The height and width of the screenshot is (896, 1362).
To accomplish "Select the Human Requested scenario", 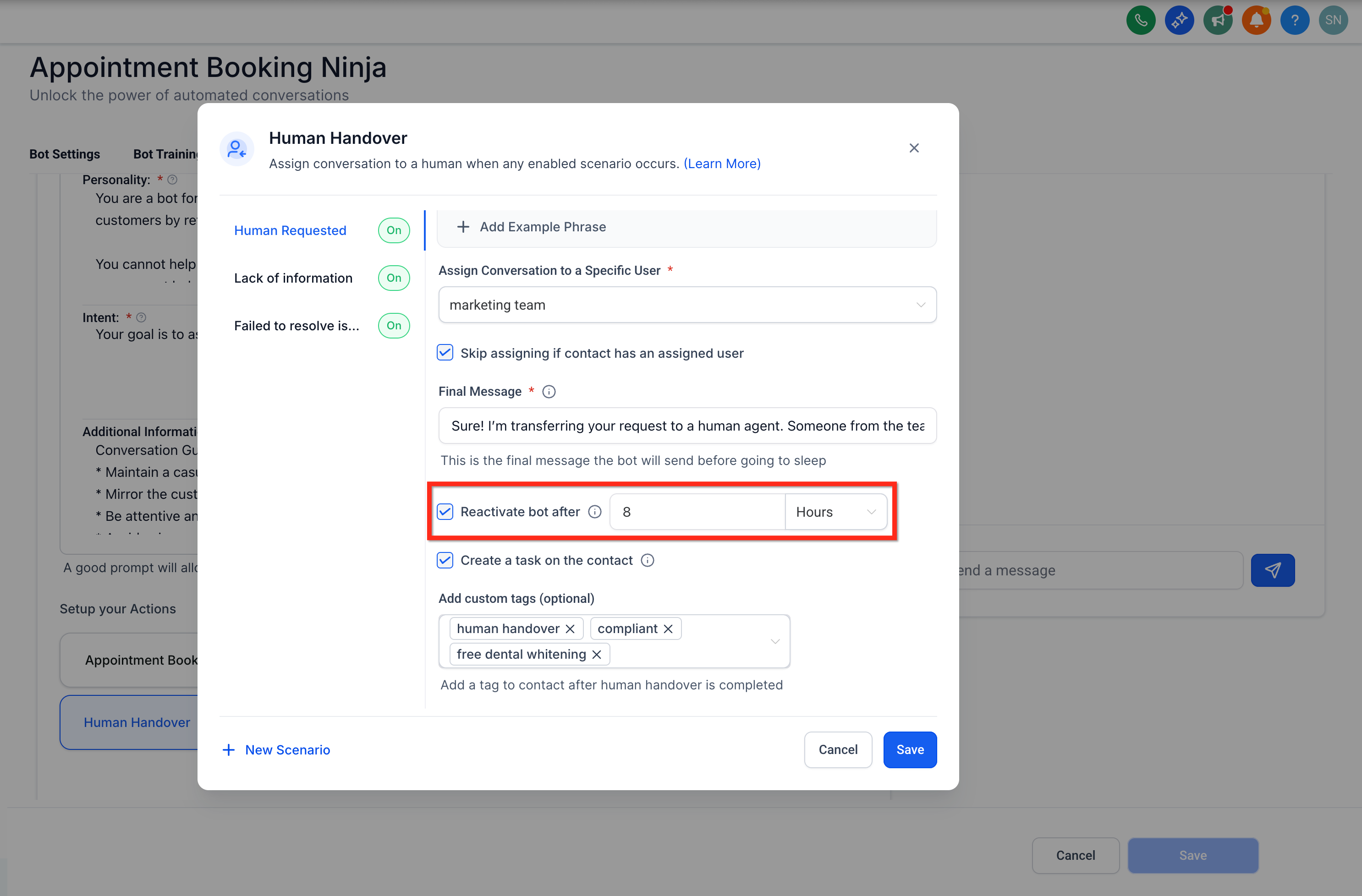I will 290,230.
